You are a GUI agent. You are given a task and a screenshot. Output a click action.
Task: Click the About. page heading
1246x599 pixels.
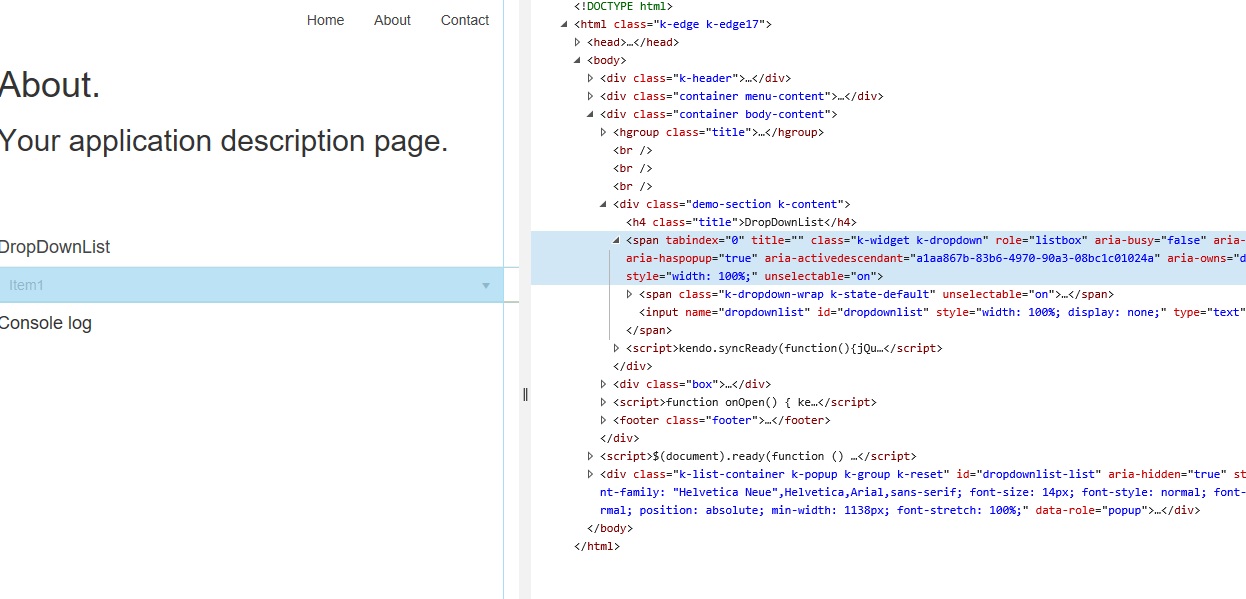point(50,85)
